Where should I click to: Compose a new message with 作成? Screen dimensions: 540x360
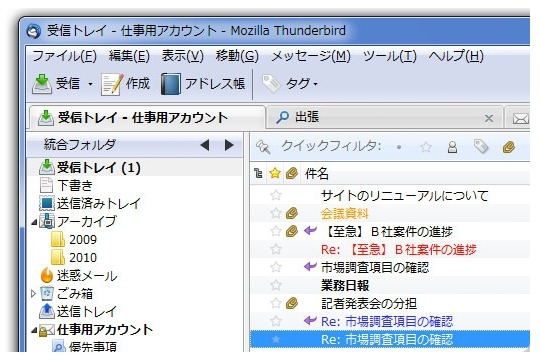pyautogui.click(x=125, y=83)
